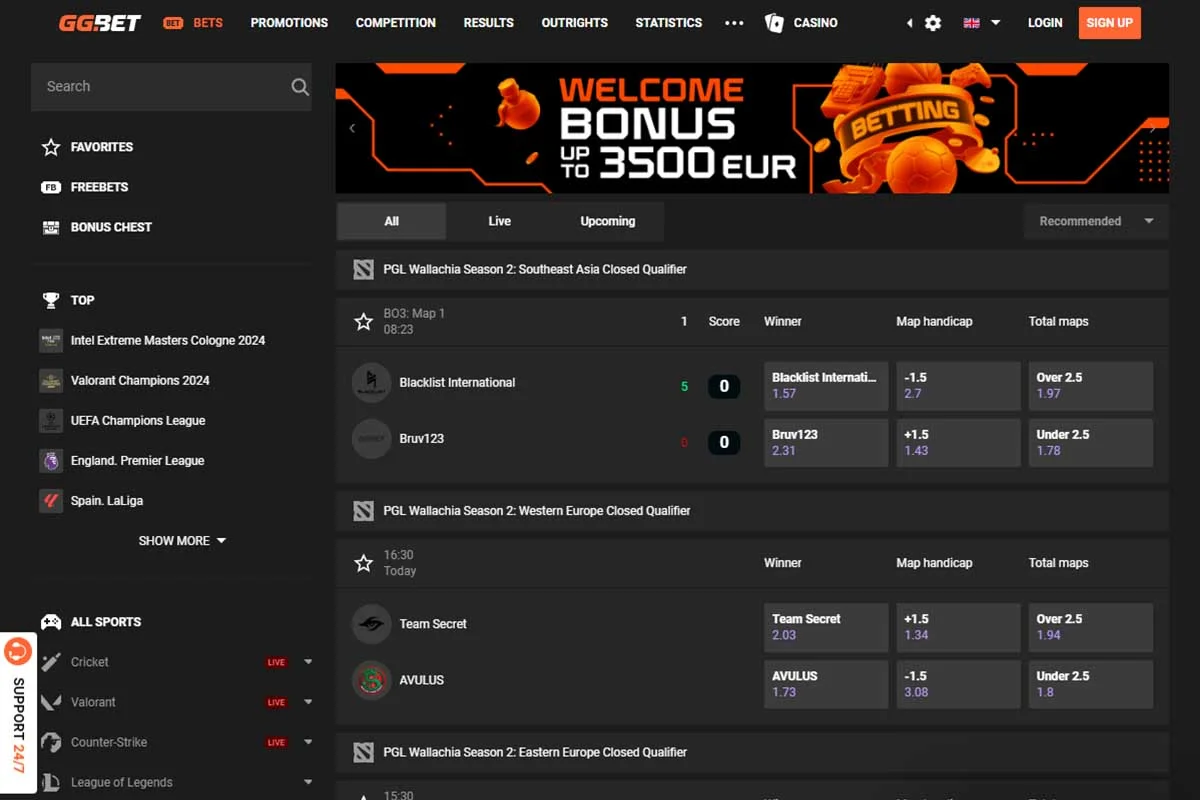
Task: Click Dota icon for Western Europe Qualifier
Action: 363,511
